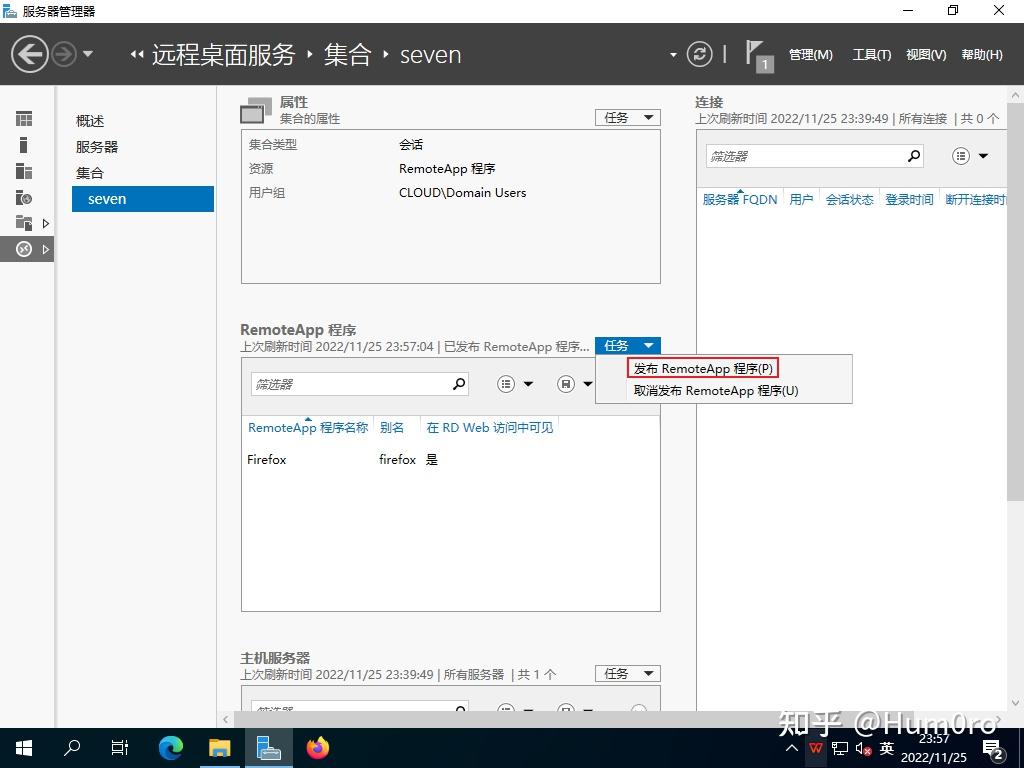This screenshot has width=1024, height=768.
Task: Click the vertical scrollbar on right
Action: [1016, 300]
